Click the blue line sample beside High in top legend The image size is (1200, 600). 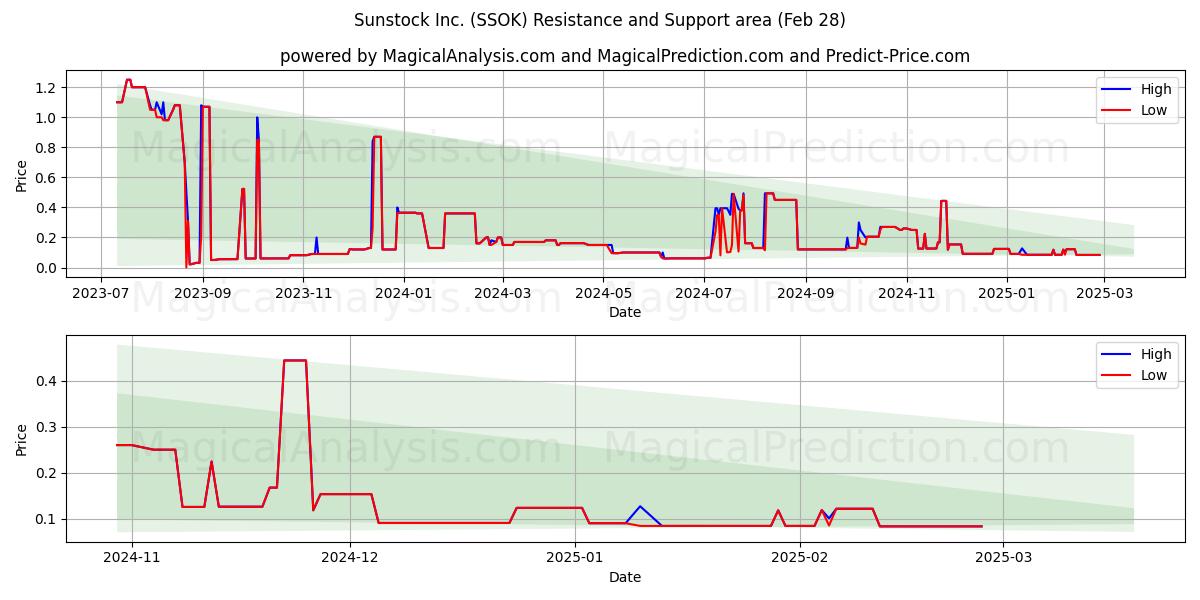pos(1117,90)
